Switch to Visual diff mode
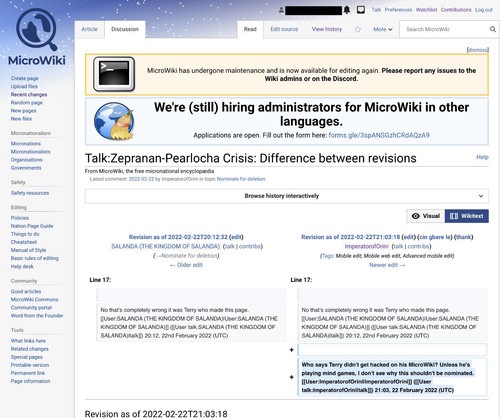This screenshot has height=418, width=500. [x=426, y=216]
